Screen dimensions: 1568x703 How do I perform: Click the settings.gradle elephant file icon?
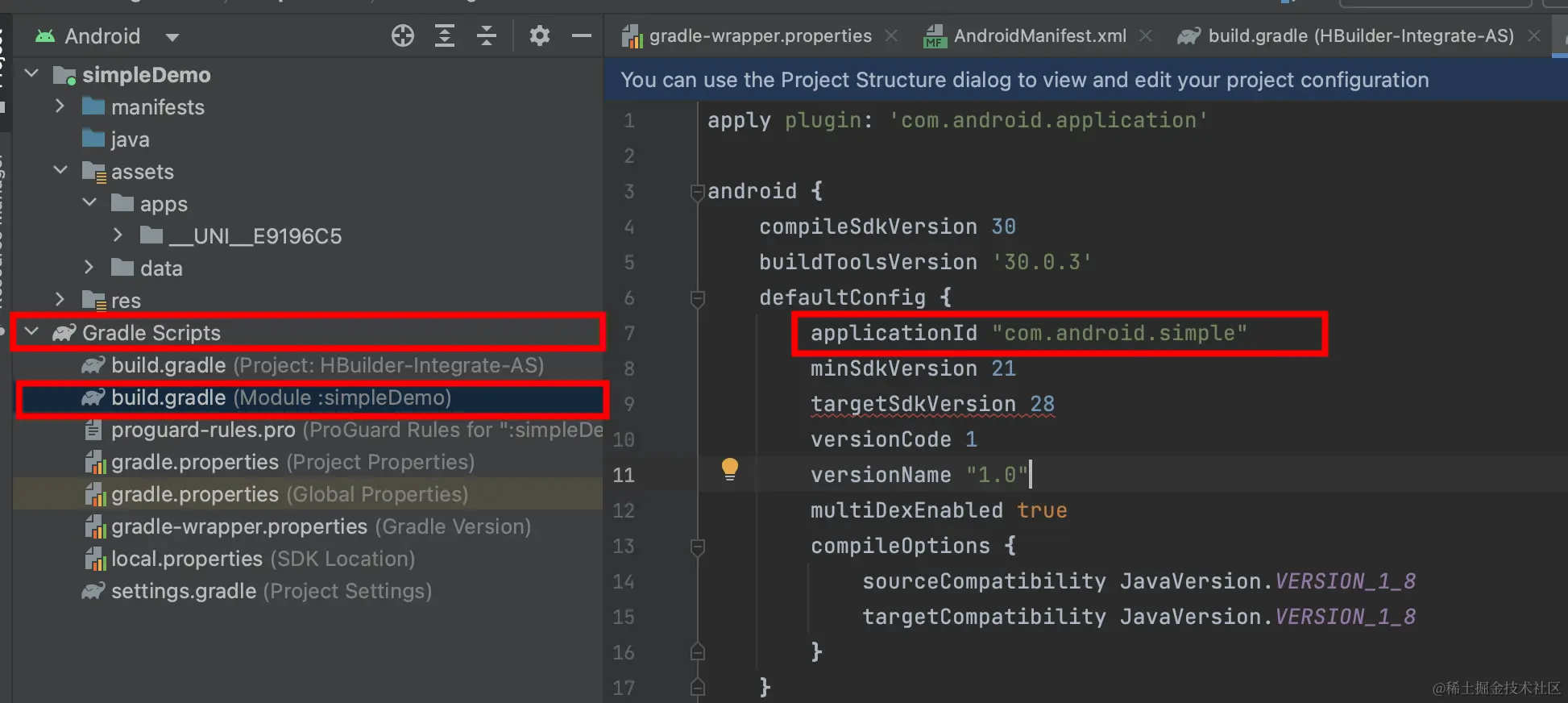tap(93, 591)
